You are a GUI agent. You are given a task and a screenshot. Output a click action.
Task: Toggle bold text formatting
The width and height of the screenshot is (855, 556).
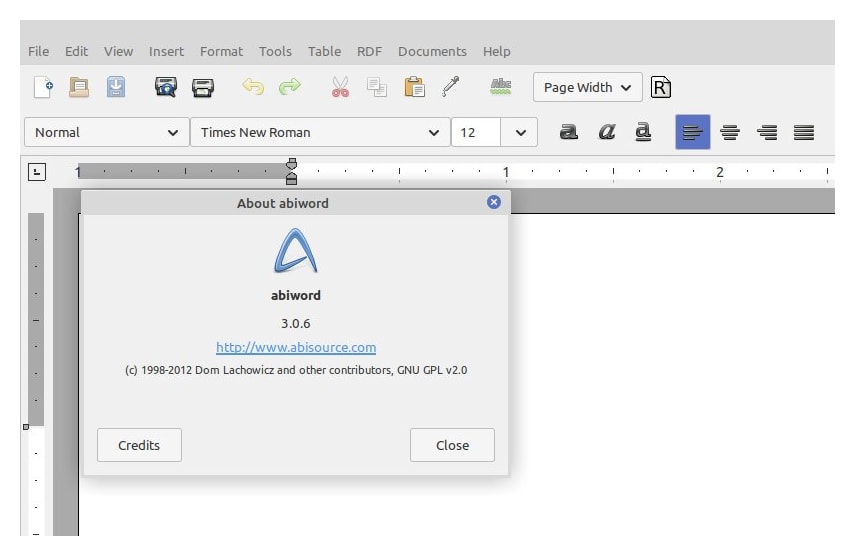[x=568, y=132]
